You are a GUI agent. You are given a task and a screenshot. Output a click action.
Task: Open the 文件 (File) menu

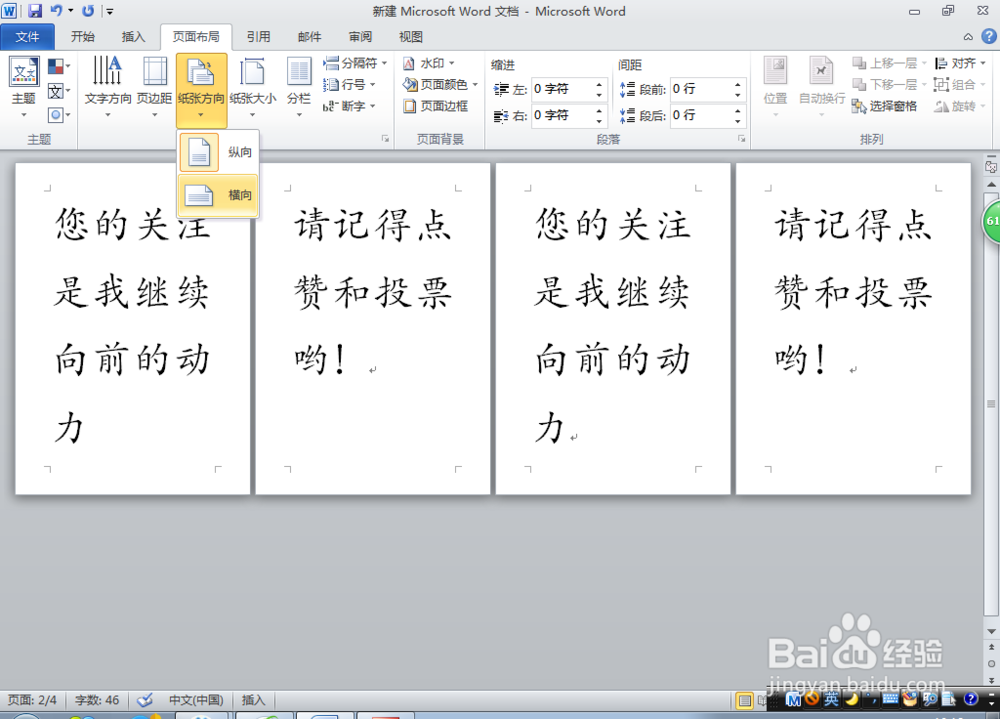27,36
